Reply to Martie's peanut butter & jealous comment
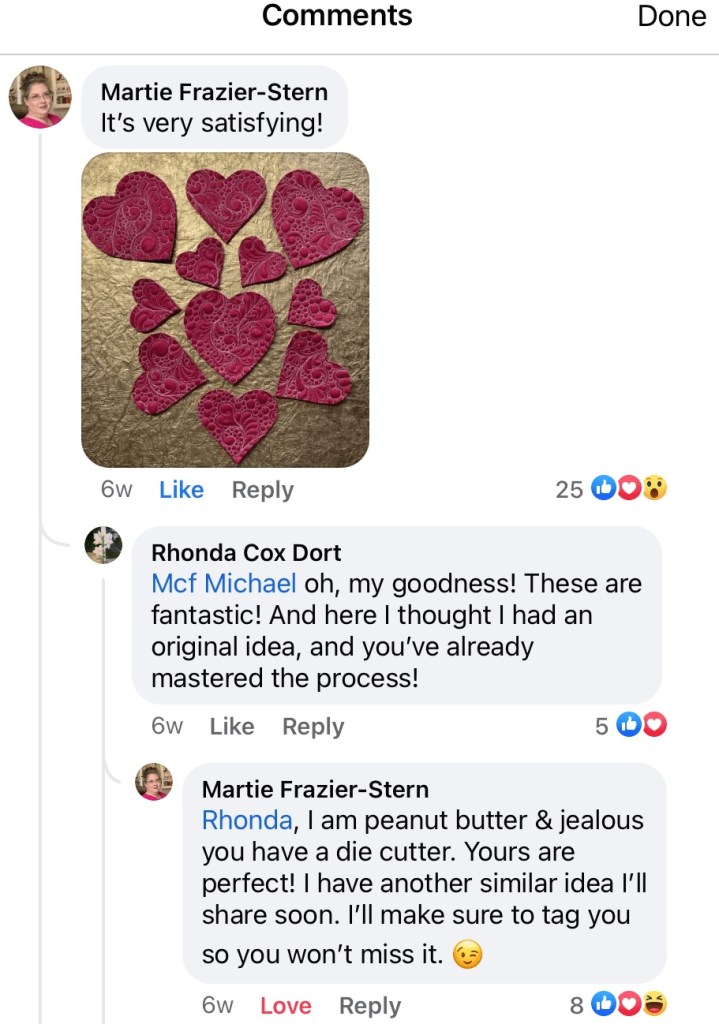 370,1006
